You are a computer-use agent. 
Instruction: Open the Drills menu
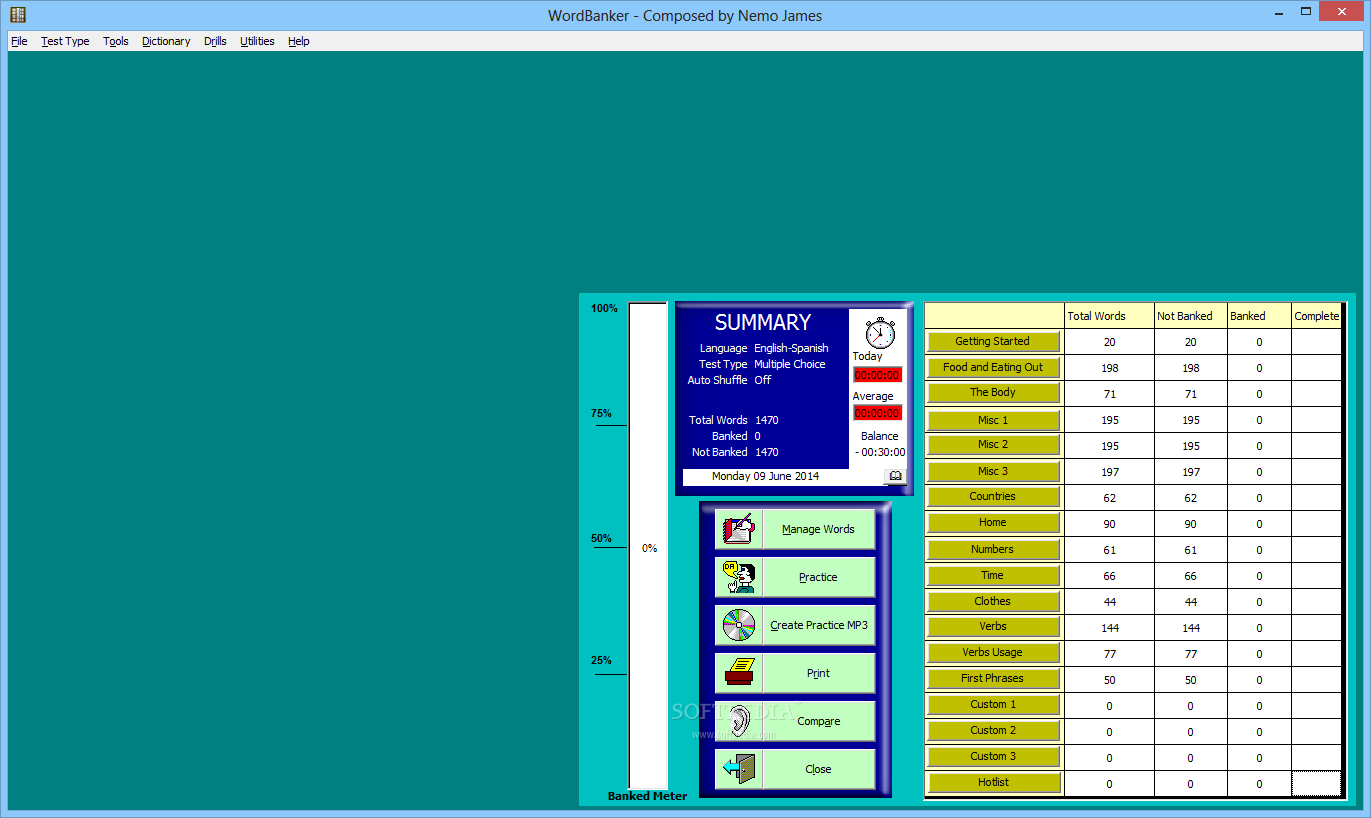(x=215, y=41)
